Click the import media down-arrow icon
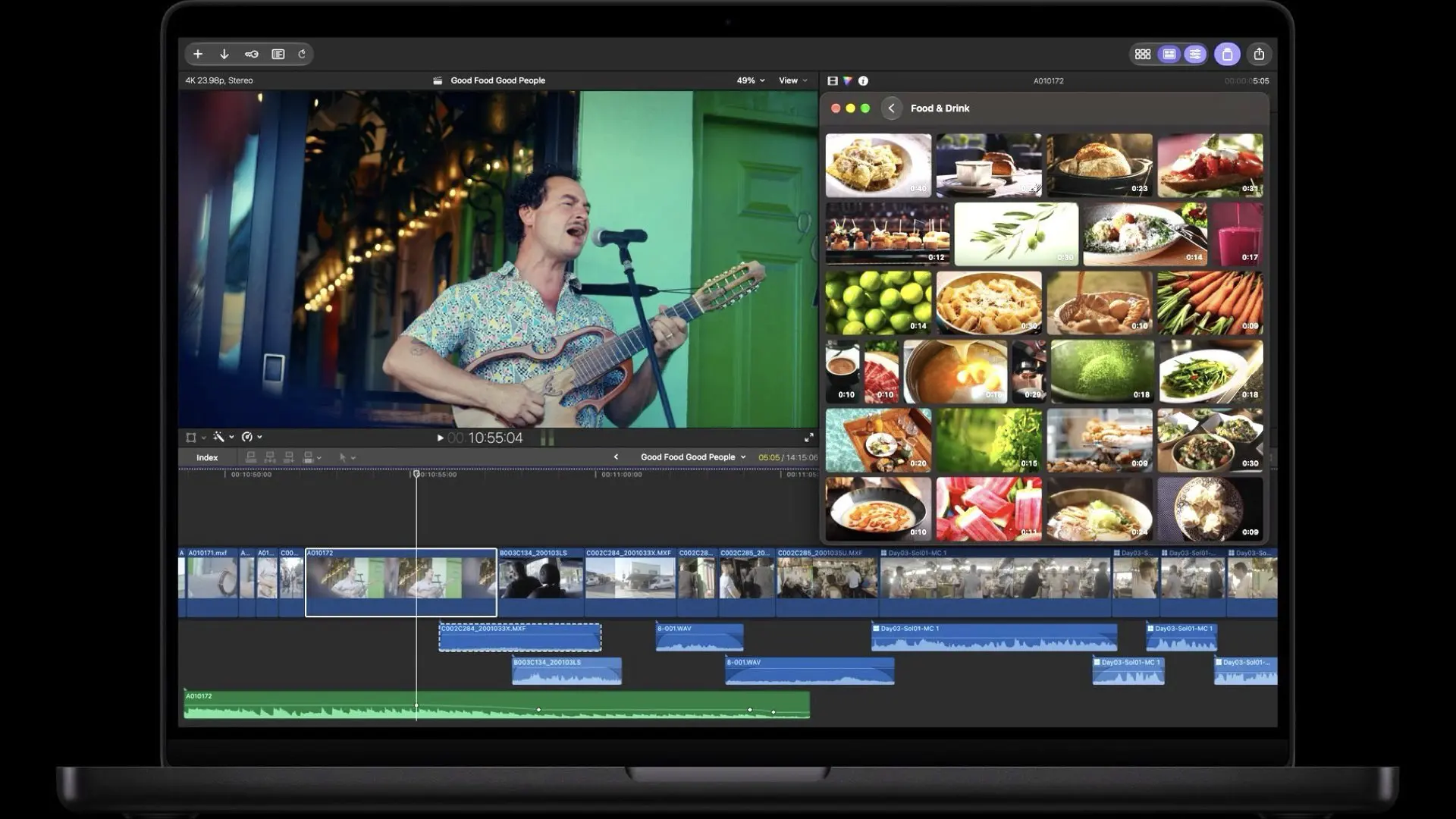The width and height of the screenshot is (1456, 819). (x=224, y=54)
